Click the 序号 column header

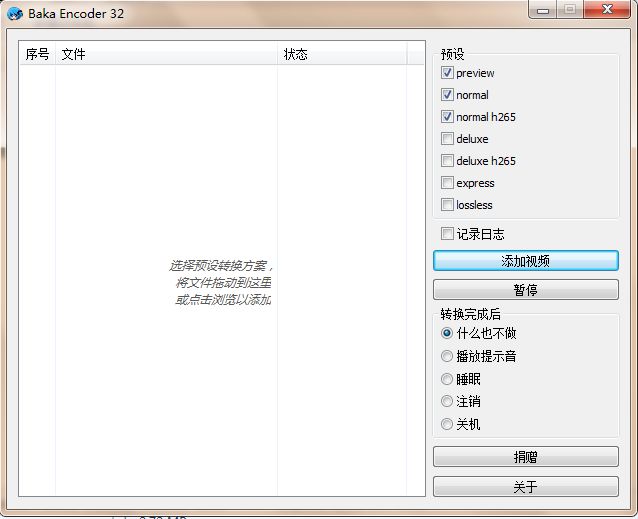tap(37, 54)
